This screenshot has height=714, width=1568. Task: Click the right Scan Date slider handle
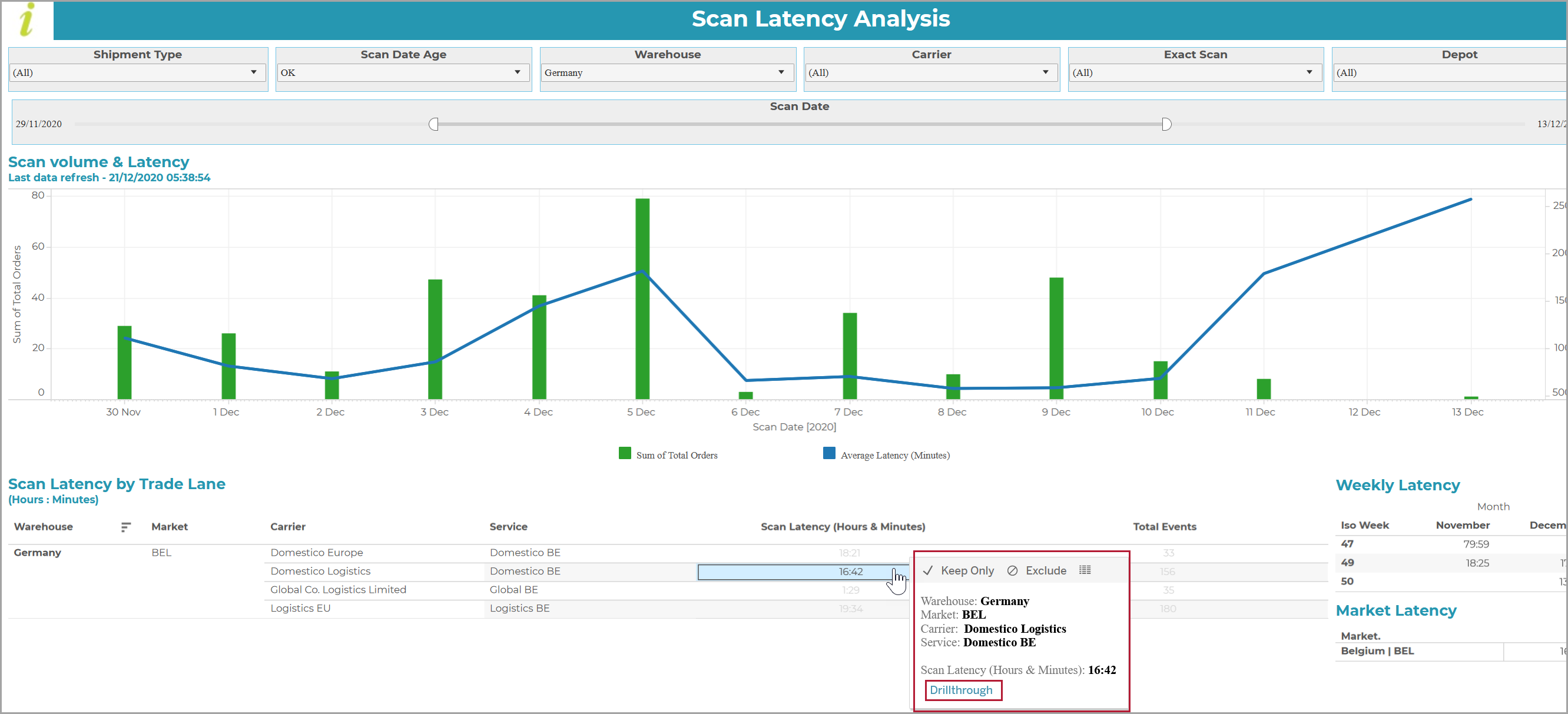pyautogui.click(x=1166, y=124)
